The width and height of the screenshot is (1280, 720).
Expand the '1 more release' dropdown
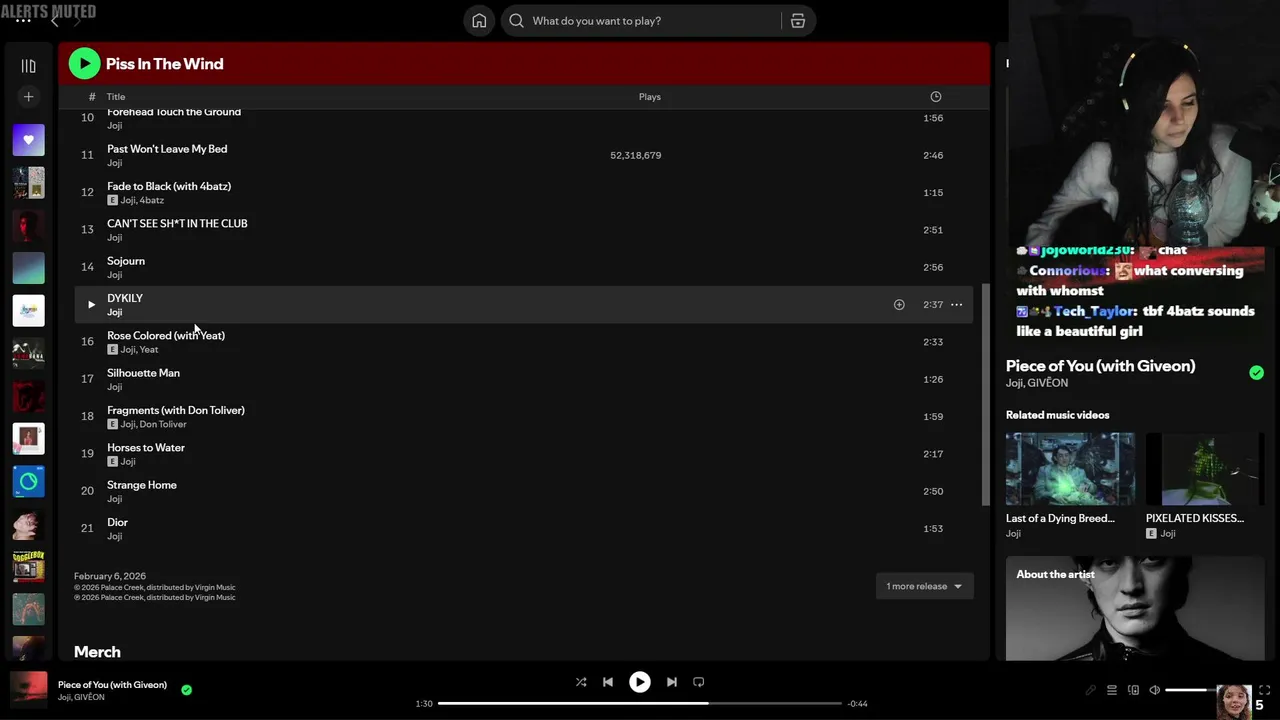[924, 586]
